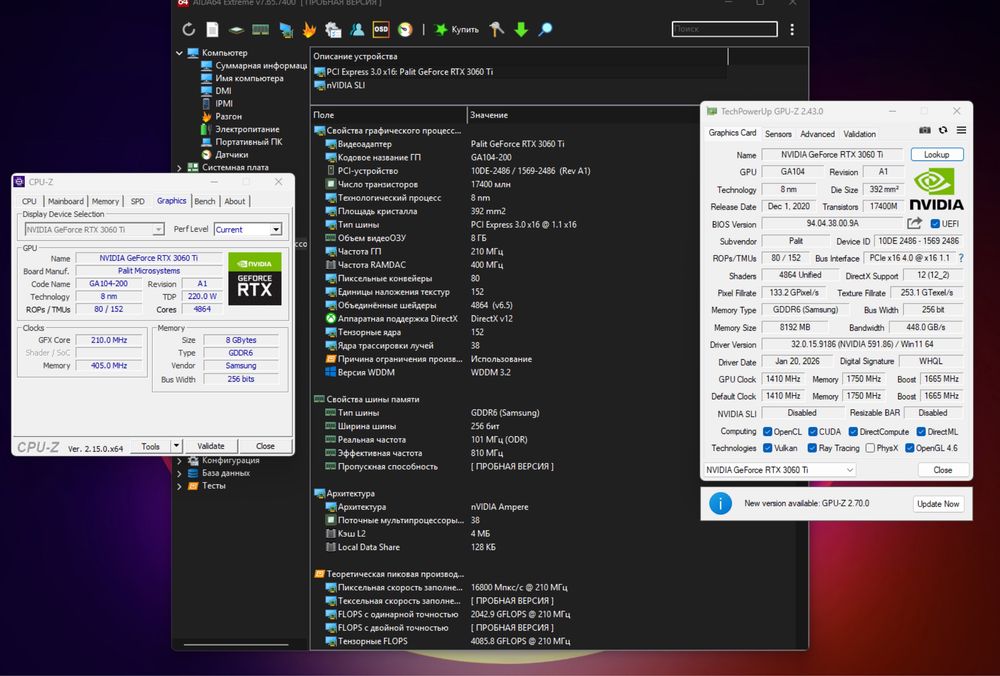Toggle the CUDA checkbox
This screenshot has width=1000, height=676.
[812, 432]
